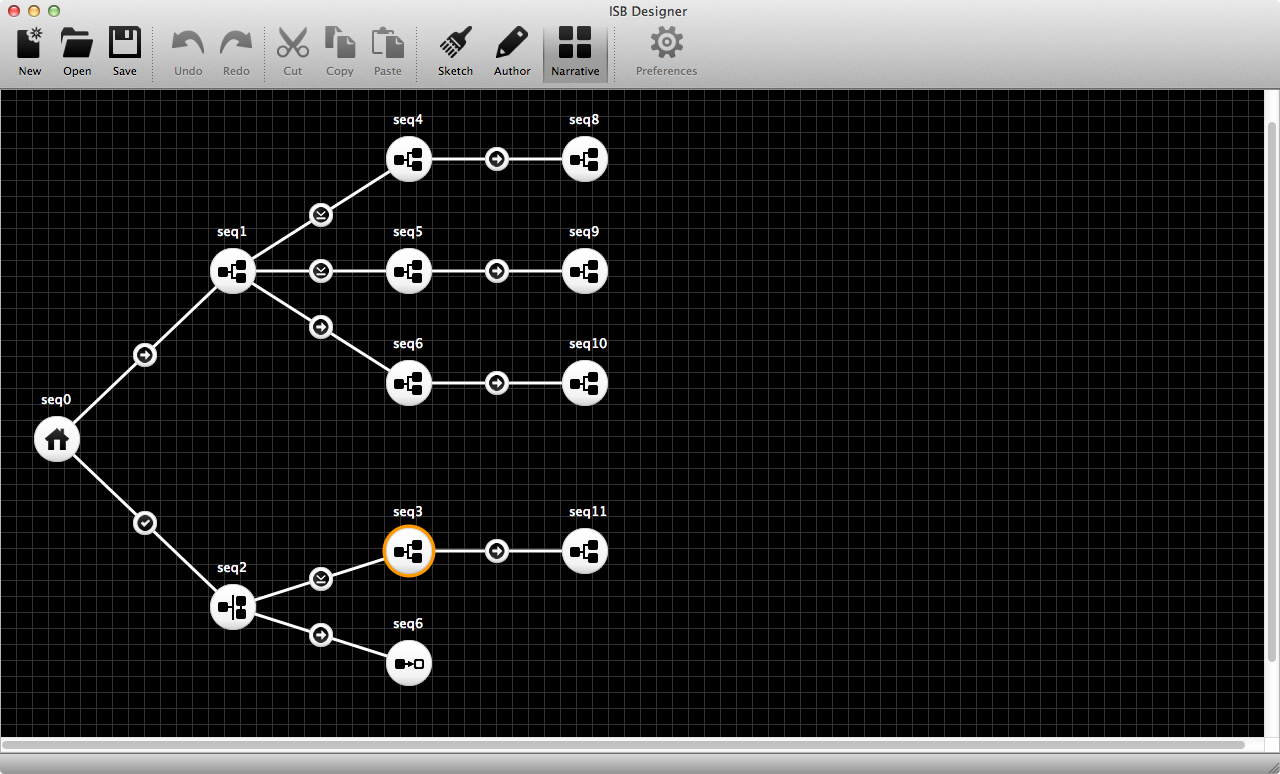Select the seq1 branch node
1280x774 pixels.
[233, 271]
